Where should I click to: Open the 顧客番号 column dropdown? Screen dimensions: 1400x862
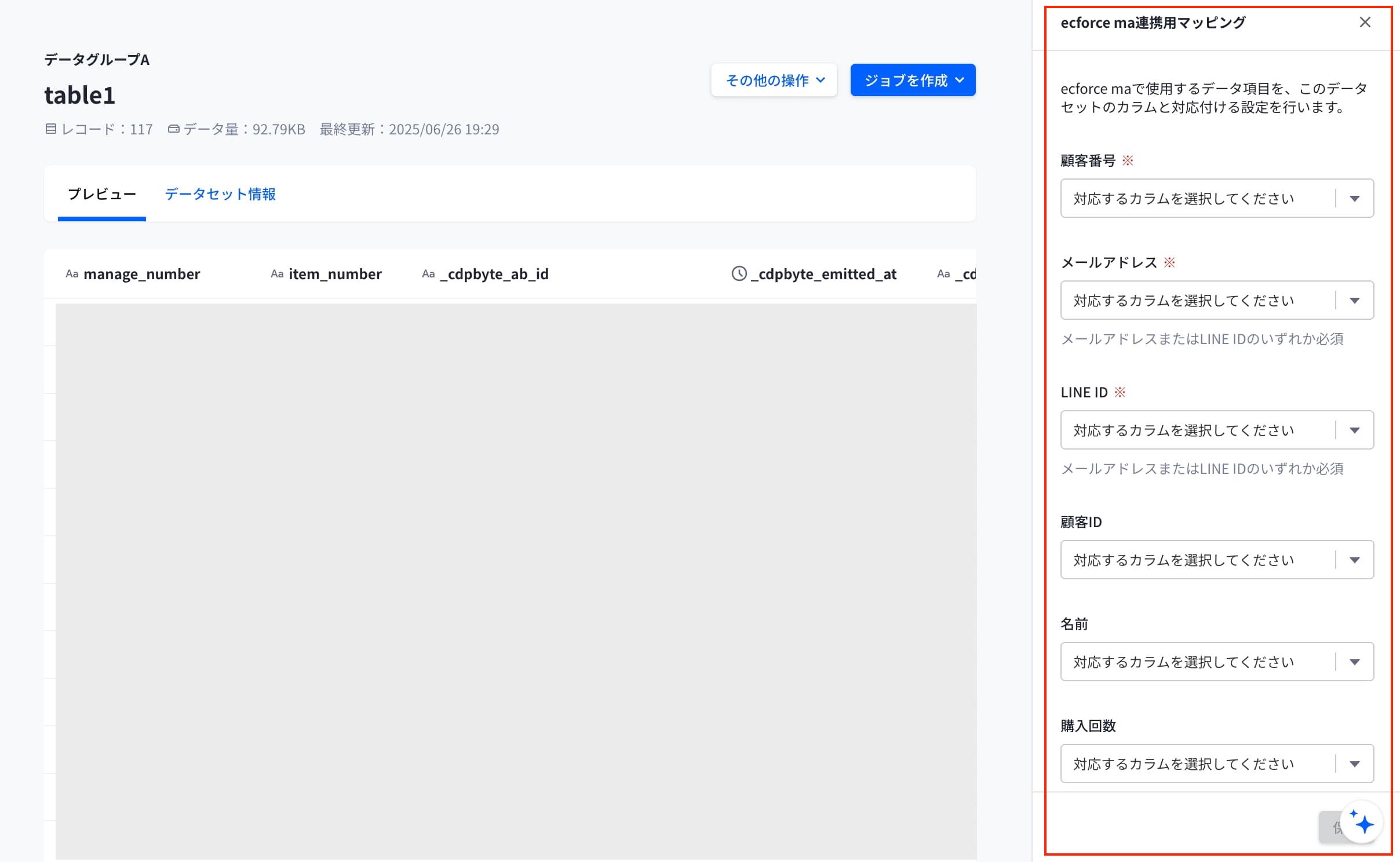[x=1217, y=198]
